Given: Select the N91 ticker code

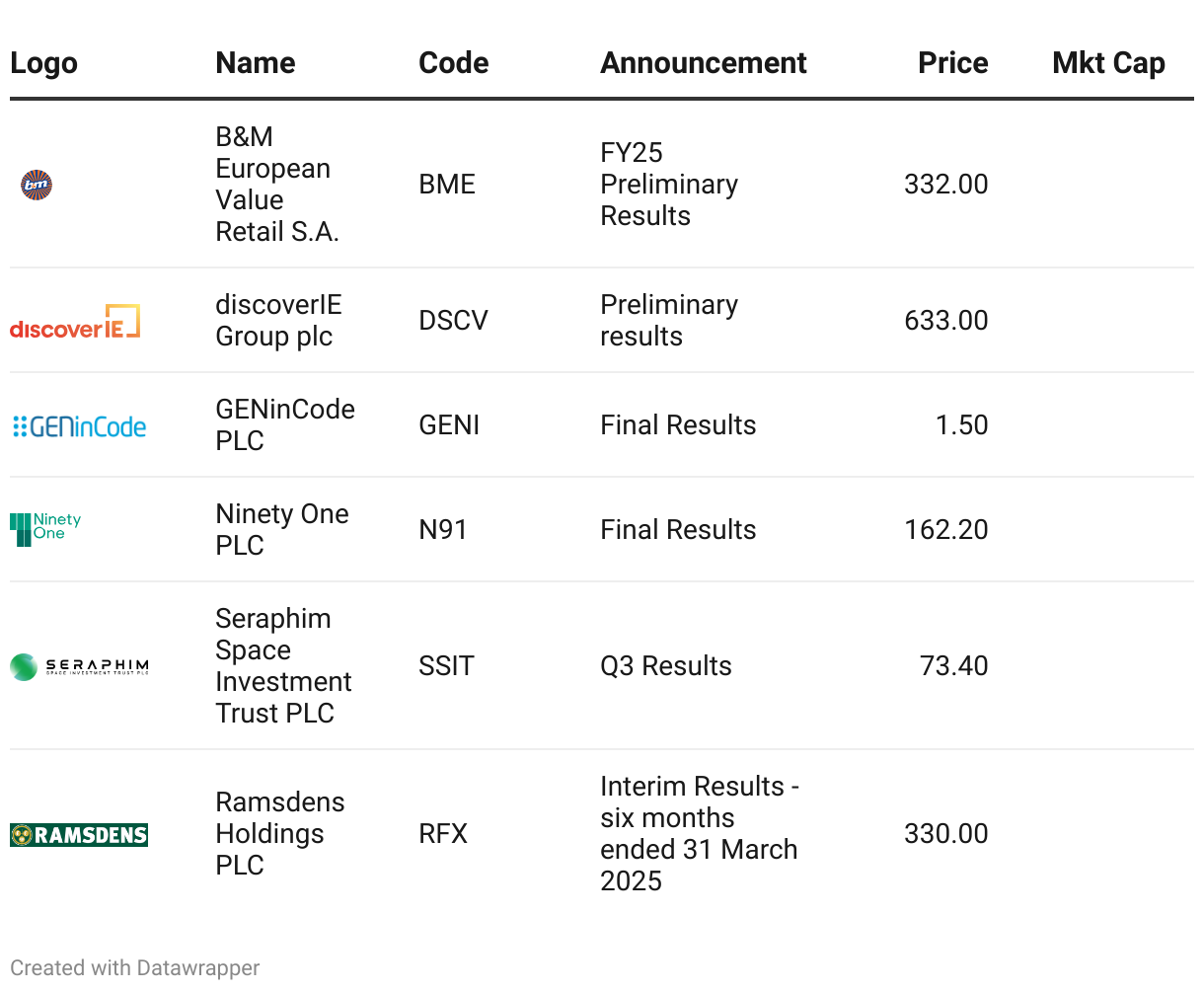Looking at the screenshot, I should click(443, 530).
